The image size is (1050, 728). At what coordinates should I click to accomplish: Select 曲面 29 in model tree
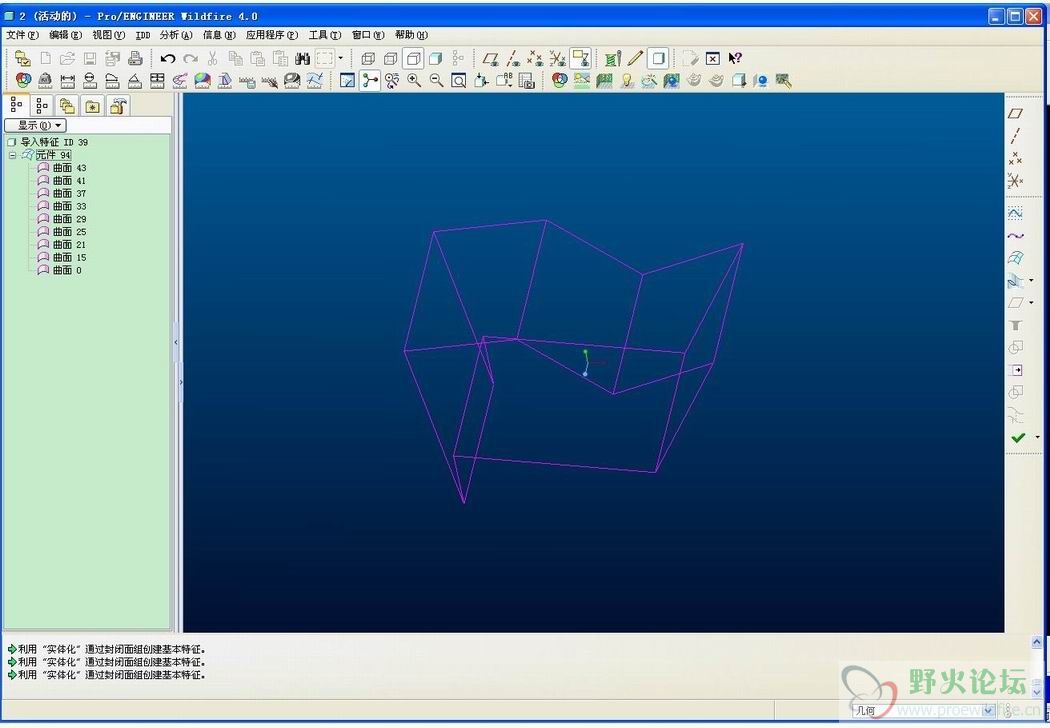point(62,219)
